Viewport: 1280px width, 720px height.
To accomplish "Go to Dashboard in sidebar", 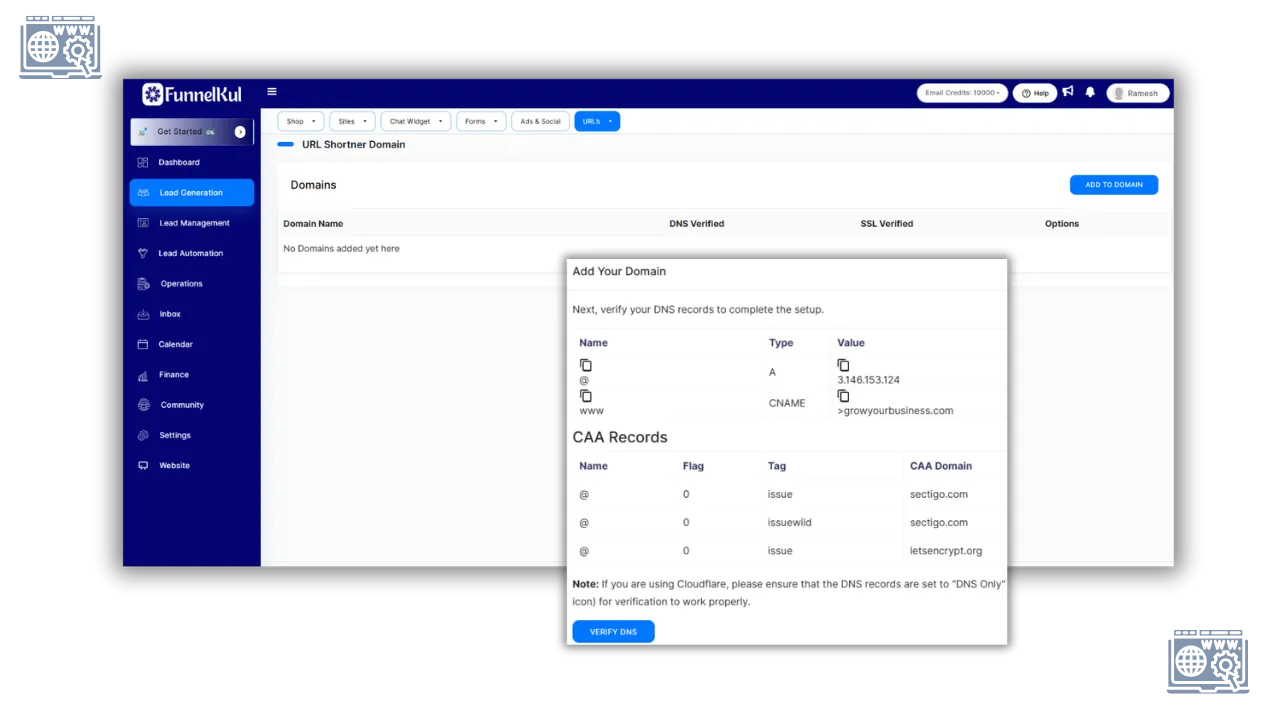I will tap(178, 162).
